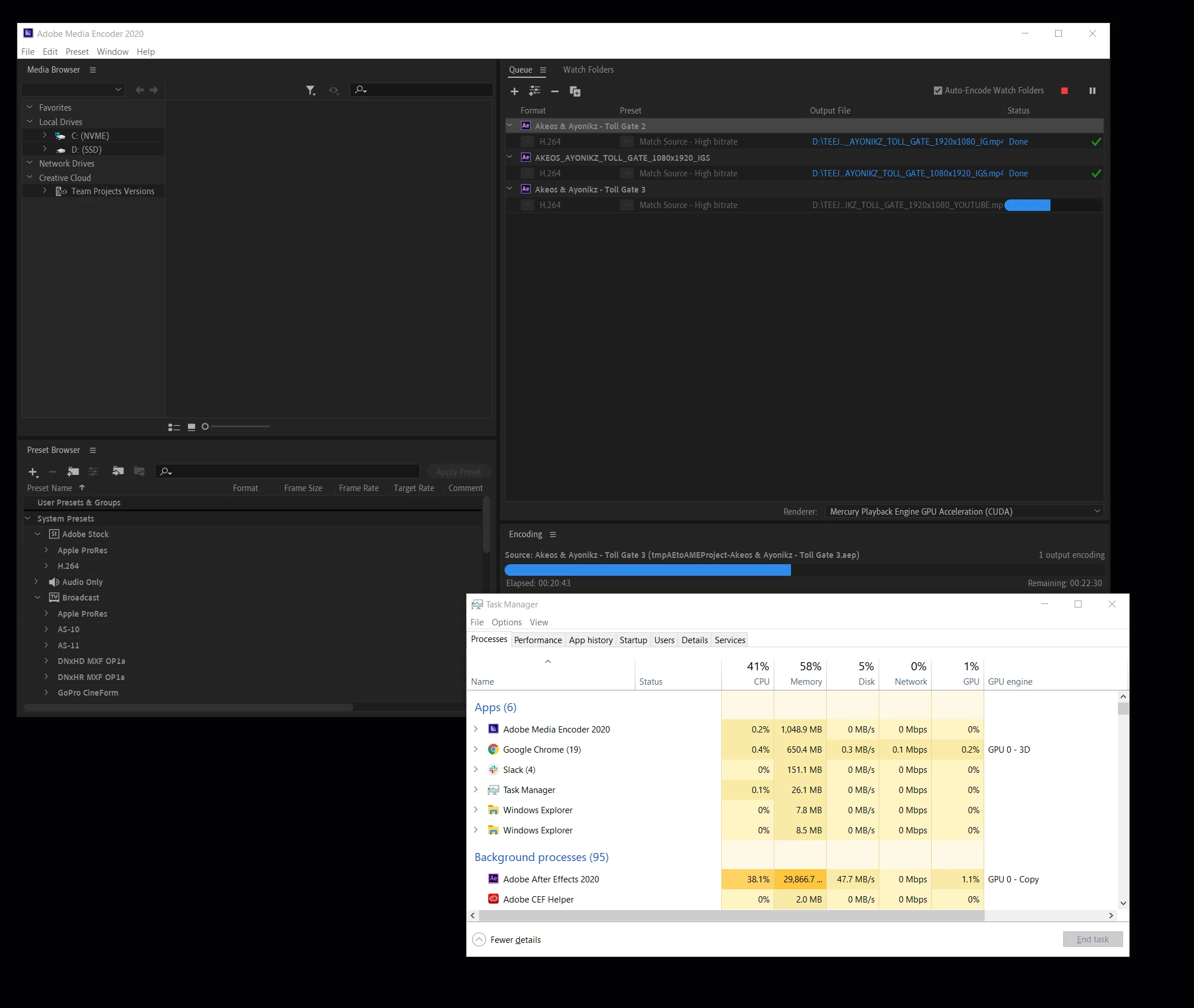
Task: Click the Add Source plus icon in Queue
Action: click(x=514, y=91)
